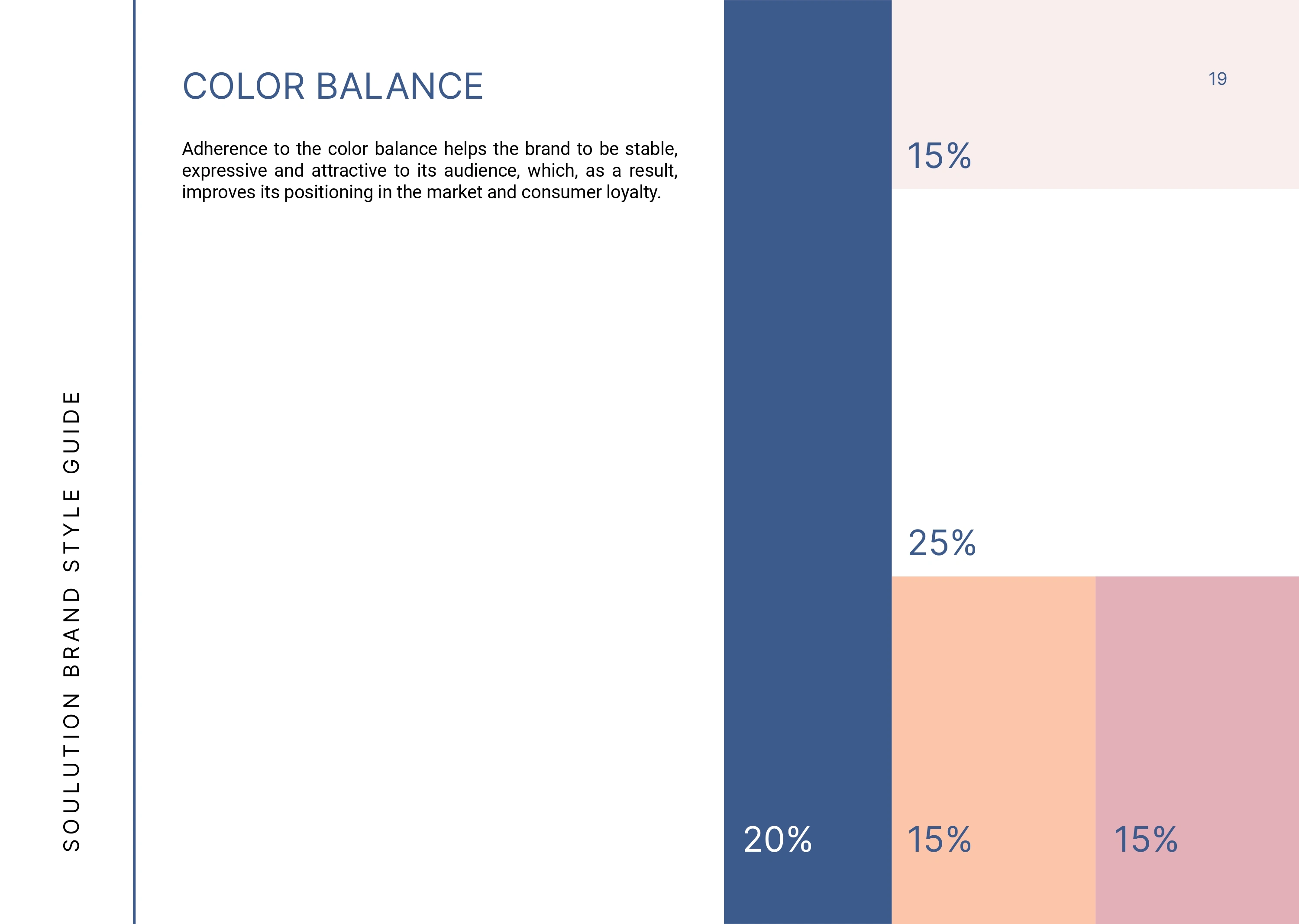The image size is (1299, 924).
Task: Click the thin vertical blue divider line
Action: point(134,455)
